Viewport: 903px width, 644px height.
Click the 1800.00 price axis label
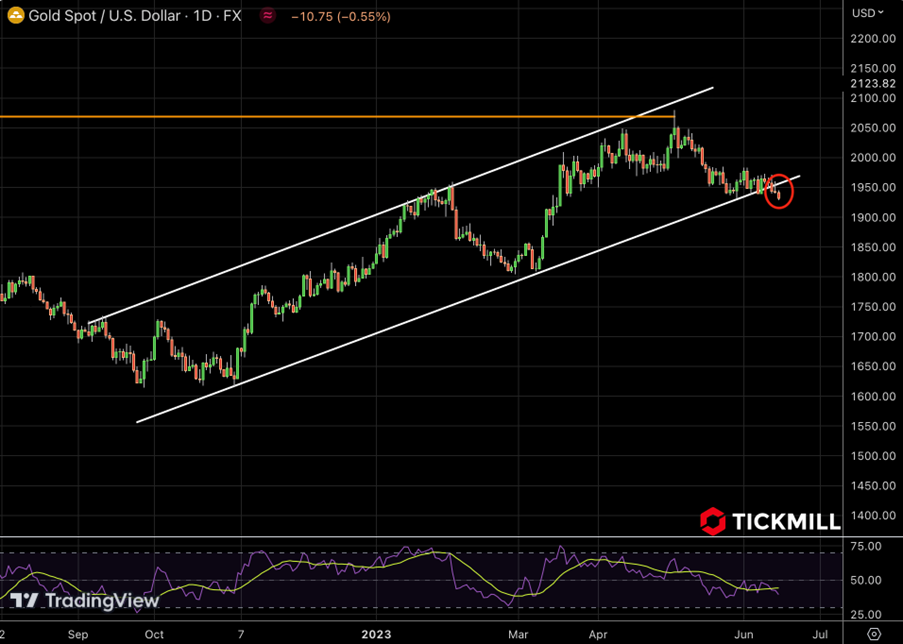click(x=873, y=277)
